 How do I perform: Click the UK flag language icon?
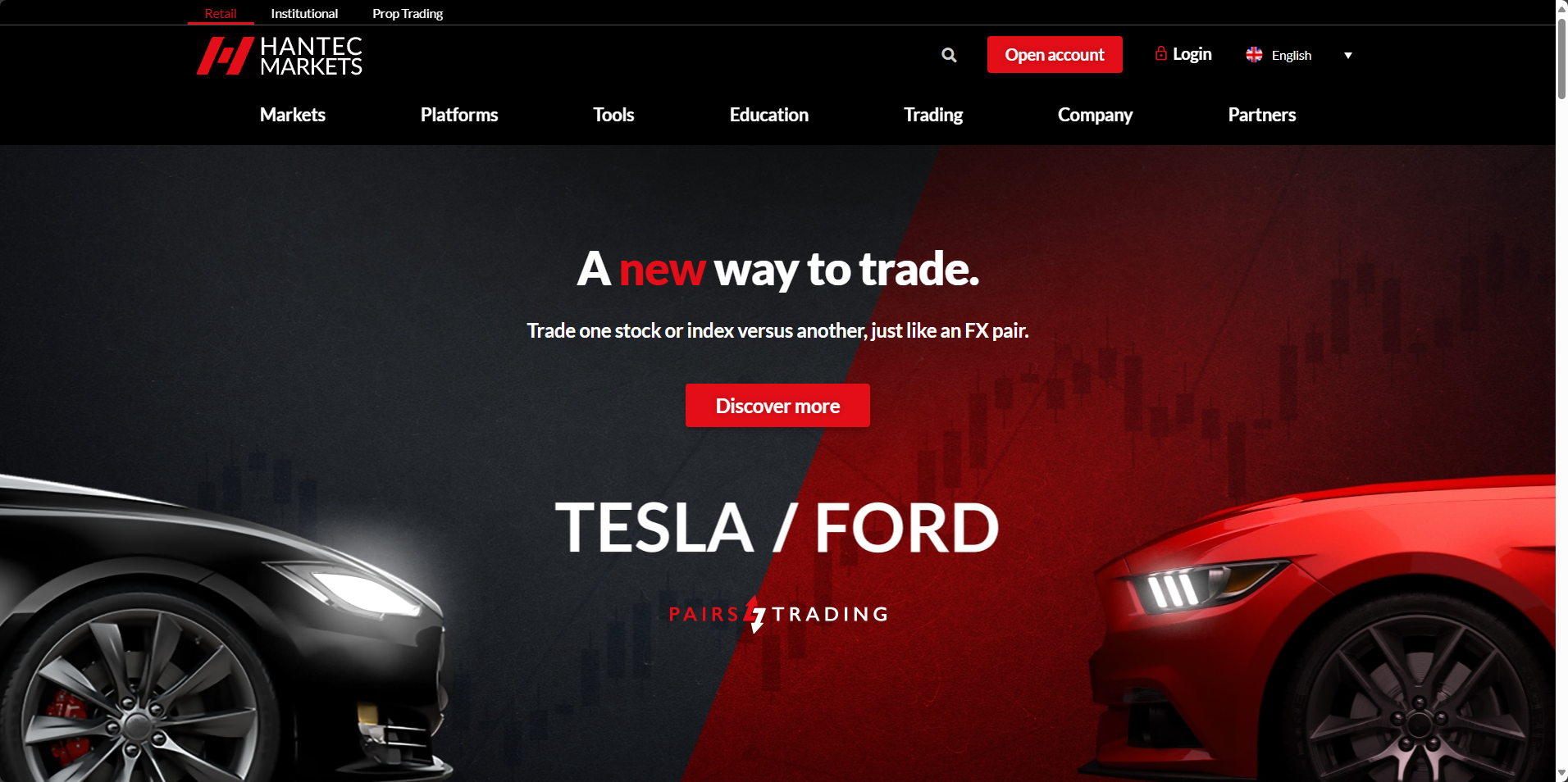[x=1254, y=55]
